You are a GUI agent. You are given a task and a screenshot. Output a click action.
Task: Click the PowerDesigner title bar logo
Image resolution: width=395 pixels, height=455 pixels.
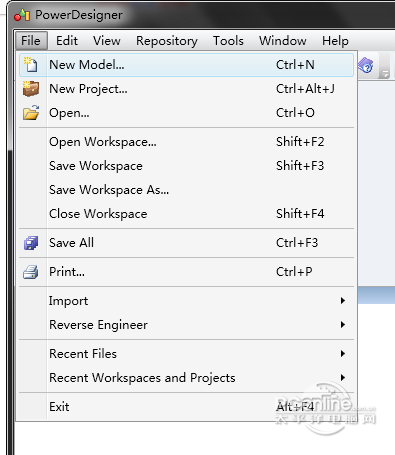(x=22, y=15)
